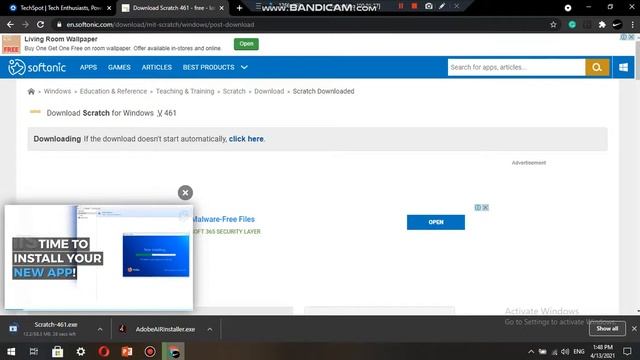Screen dimensions: 640x360
Task: Open Task View on the taskbar
Action: pos(34,351)
